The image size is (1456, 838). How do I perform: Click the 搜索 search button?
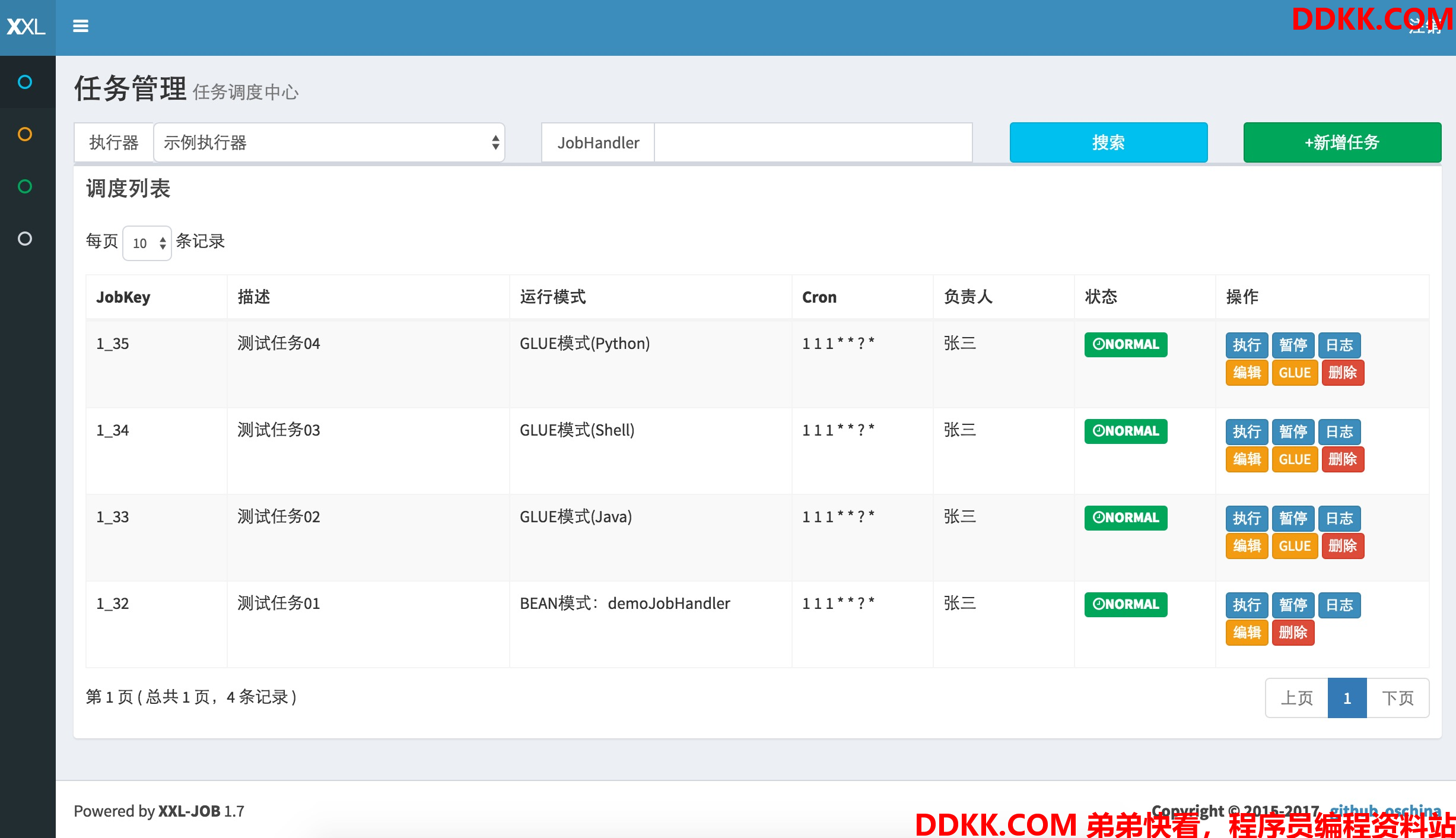pos(1108,142)
